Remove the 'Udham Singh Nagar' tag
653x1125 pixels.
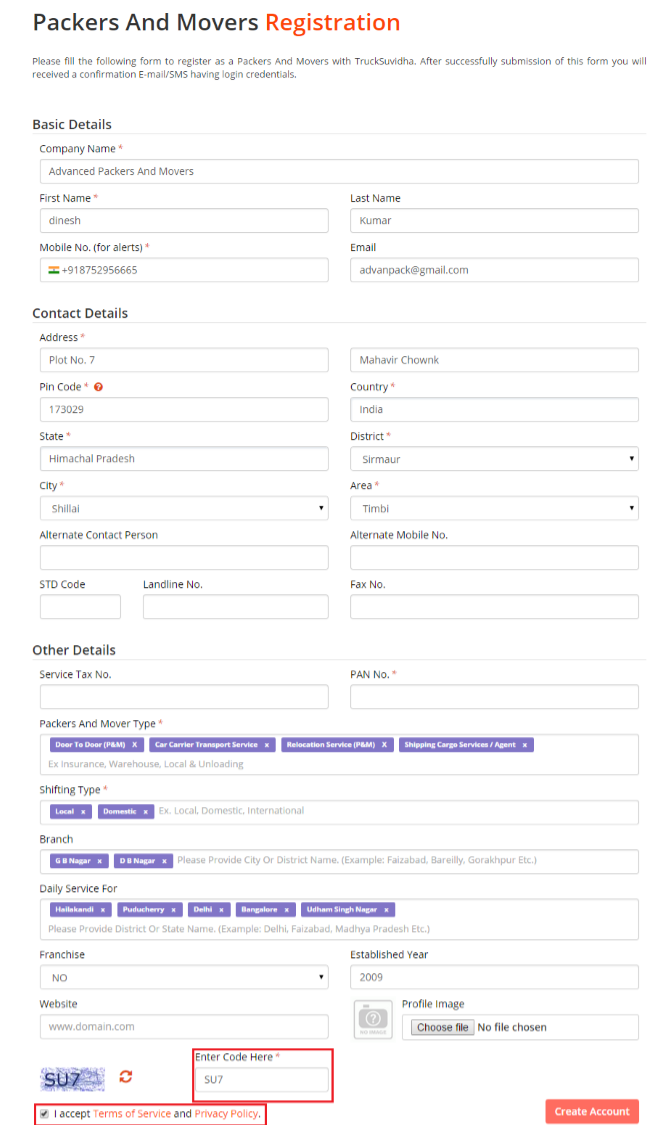tap(387, 910)
